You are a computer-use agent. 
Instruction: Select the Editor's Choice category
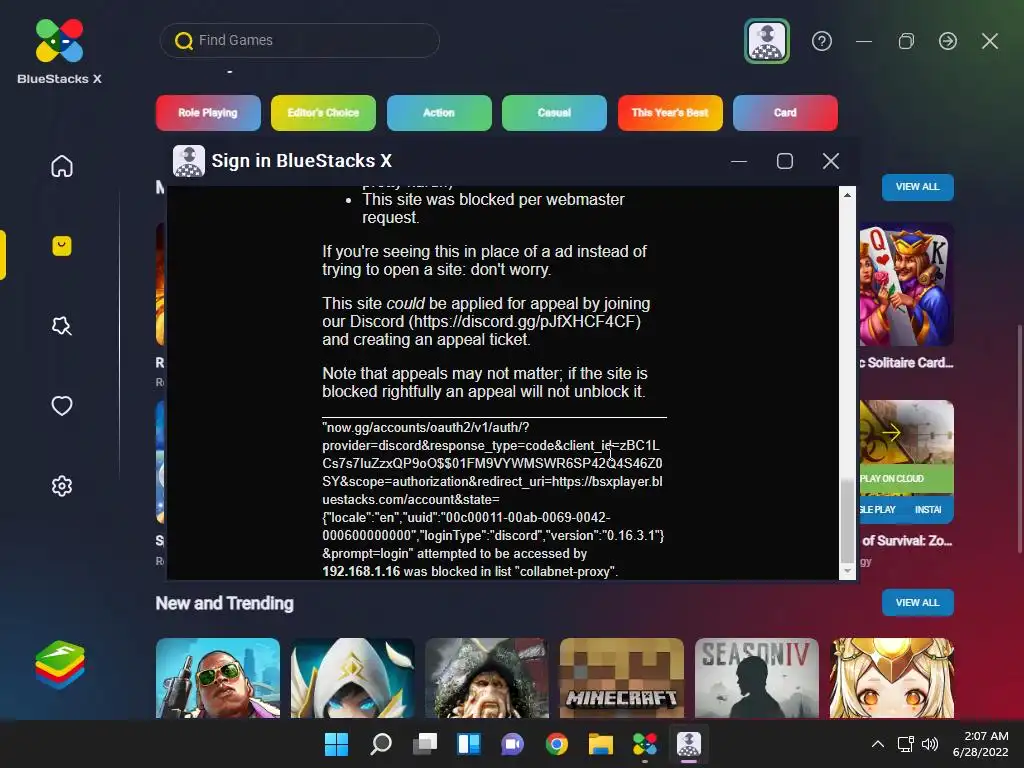click(x=323, y=112)
